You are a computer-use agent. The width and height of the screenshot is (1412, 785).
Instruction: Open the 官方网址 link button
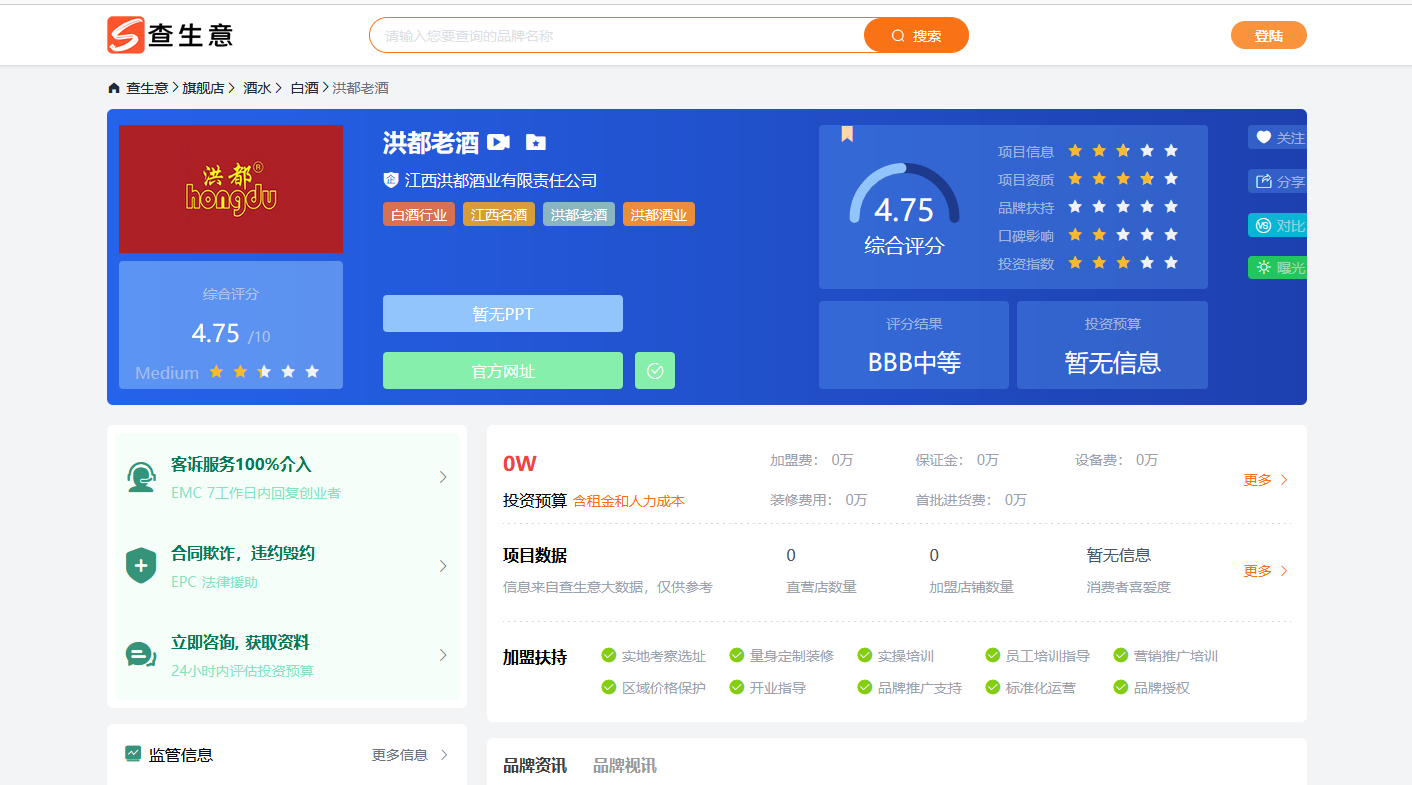(503, 371)
